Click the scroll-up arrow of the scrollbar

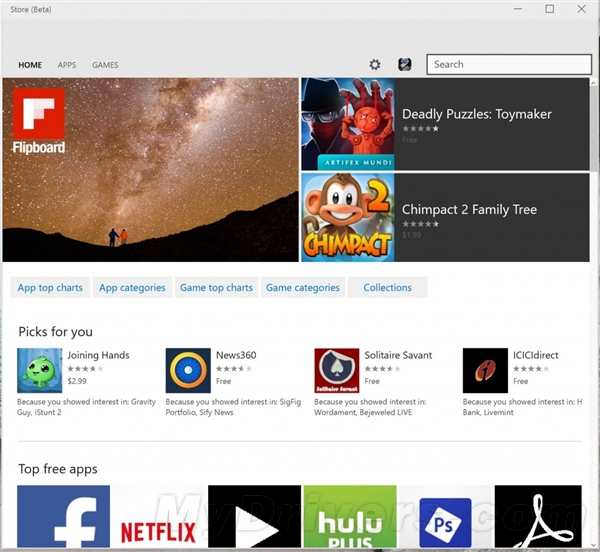click(593, 83)
